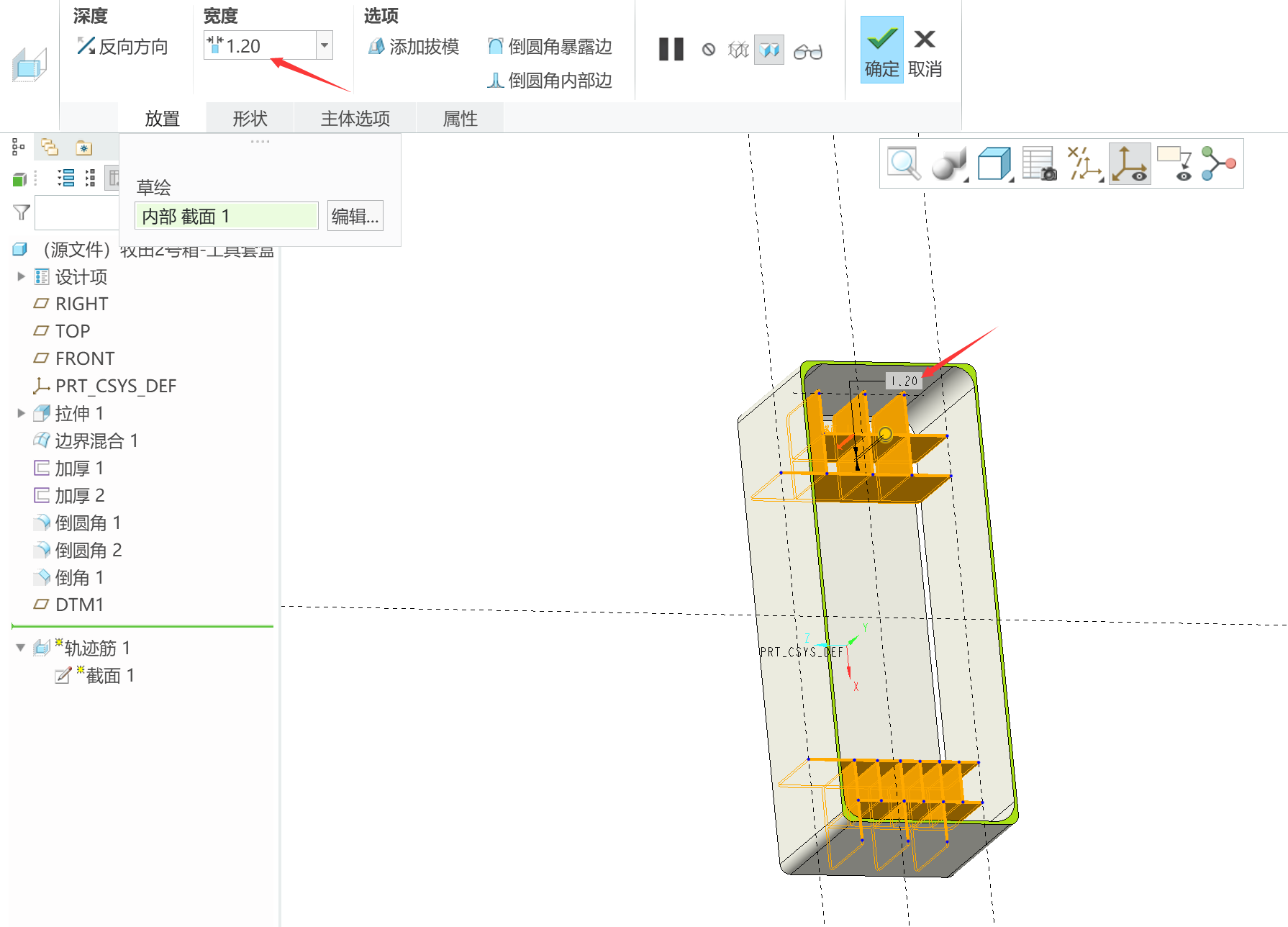Select the (源文件) part root node

click(143, 250)
